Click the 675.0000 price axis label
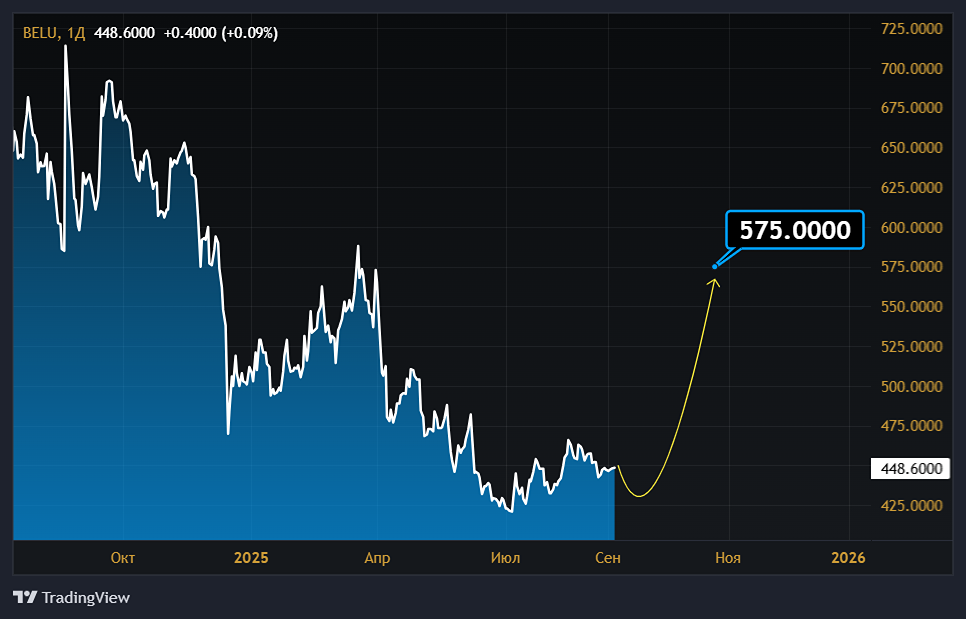 pyautogui.click(x=912, y=108)
